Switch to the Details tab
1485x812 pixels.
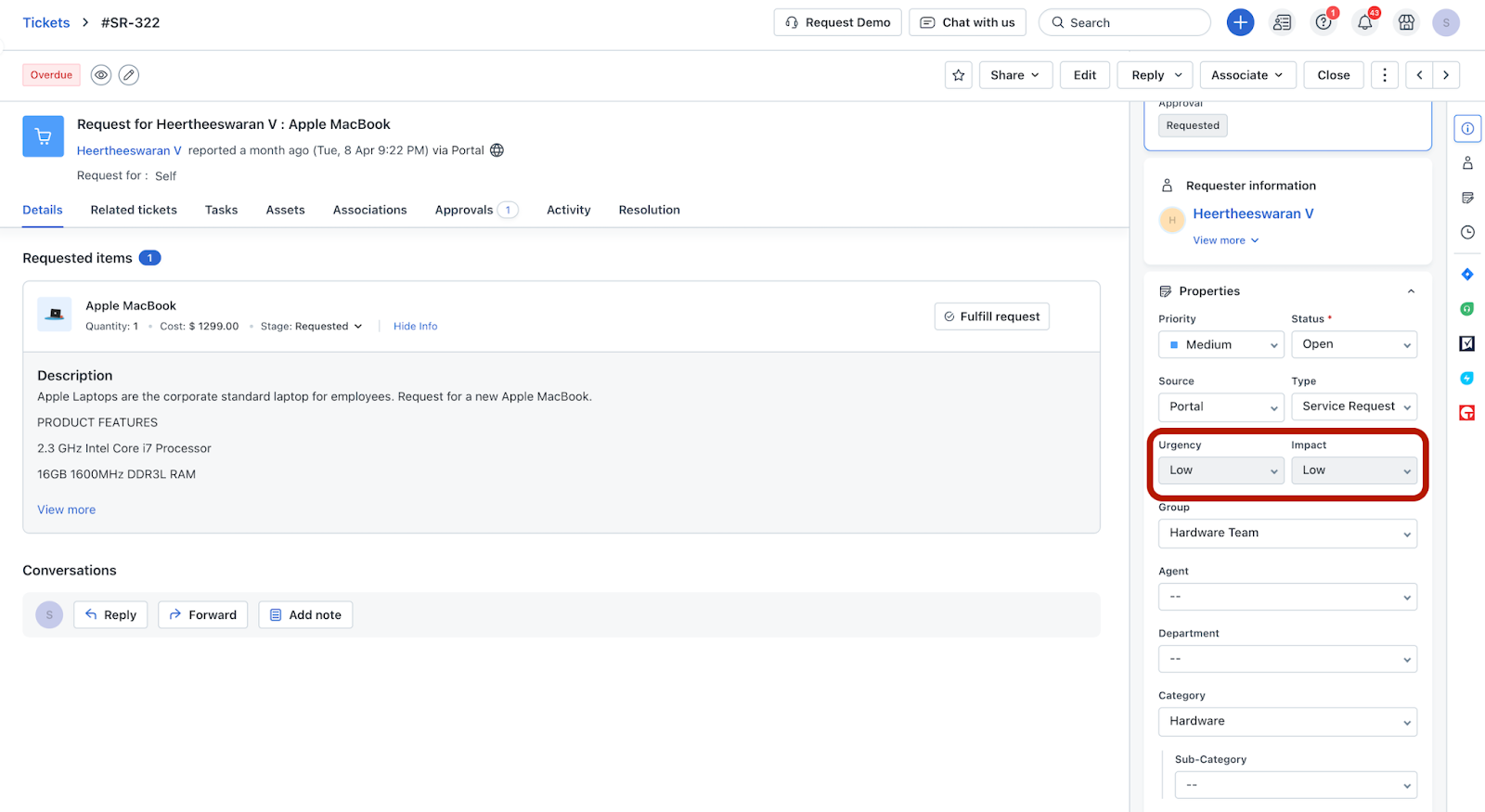(43, 210)
